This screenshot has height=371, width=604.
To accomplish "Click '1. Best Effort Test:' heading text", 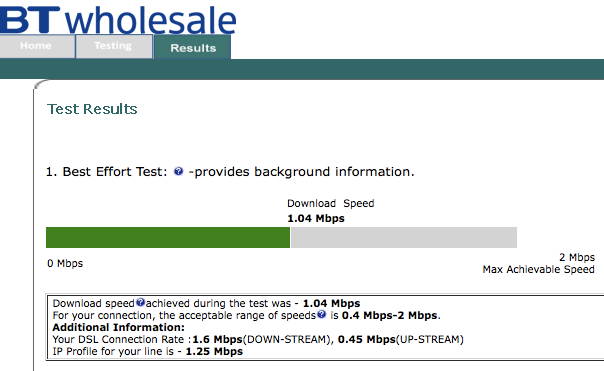I will (x=106, y=171).
